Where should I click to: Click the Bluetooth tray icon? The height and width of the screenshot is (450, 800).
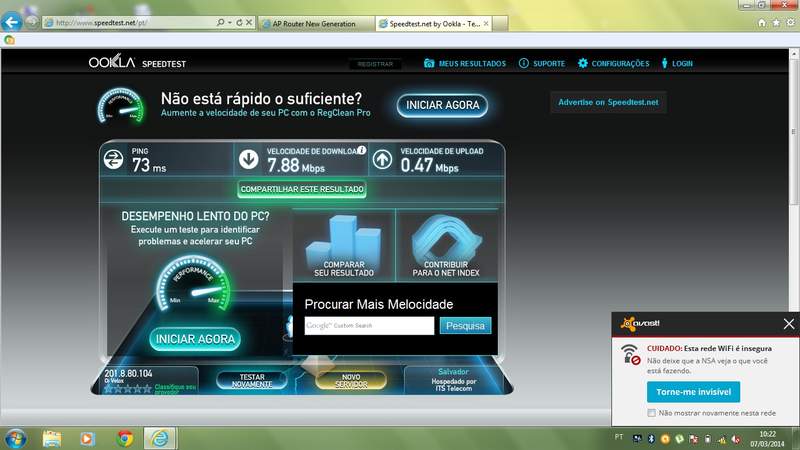coord(651,438)
